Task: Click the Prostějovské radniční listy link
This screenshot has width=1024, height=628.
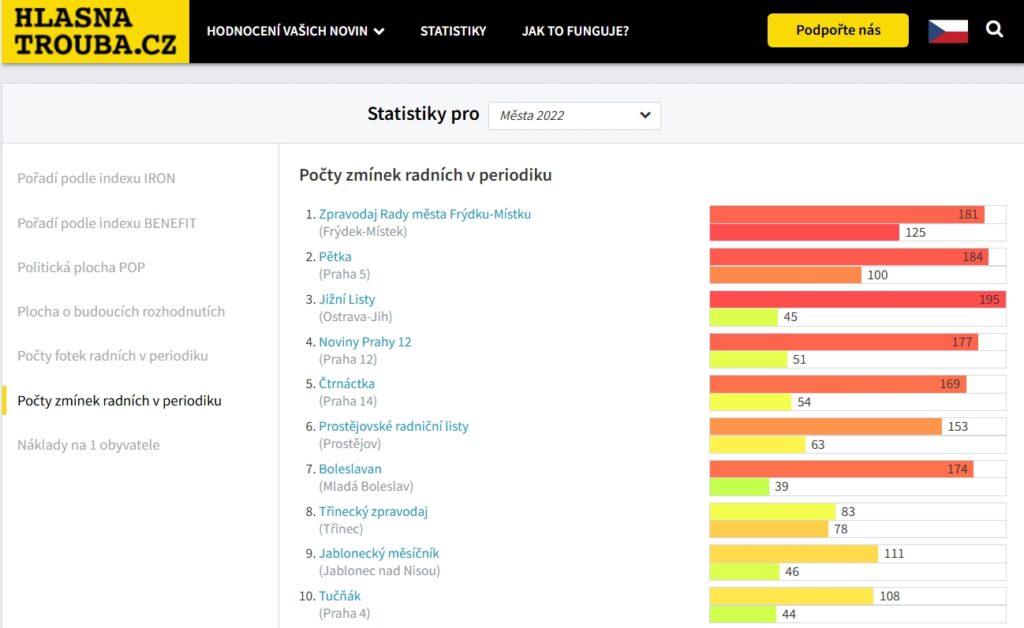Action: pos(393,426)
